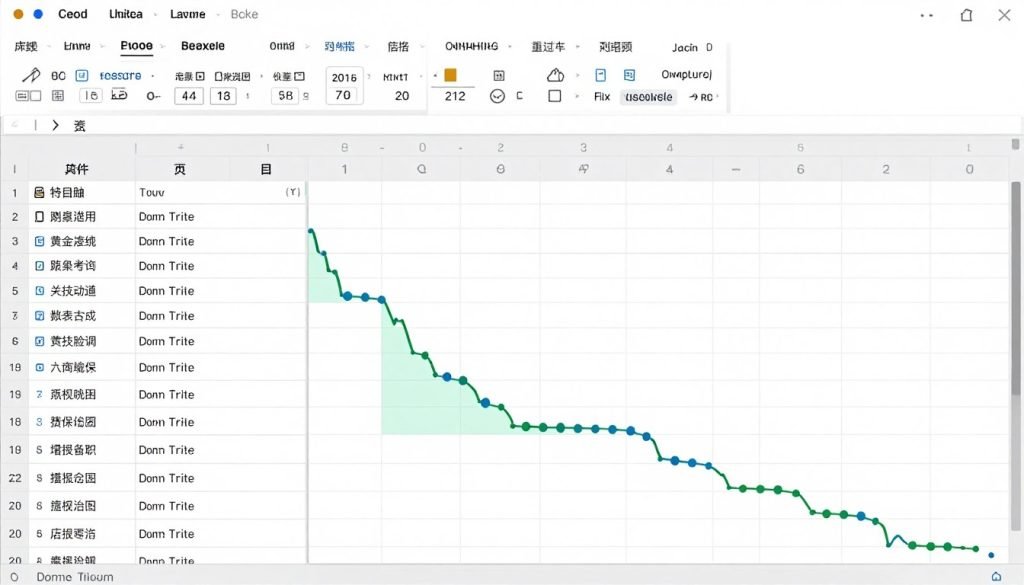Click the row 1 icon beside 特目黼

[x=39, y=193]
